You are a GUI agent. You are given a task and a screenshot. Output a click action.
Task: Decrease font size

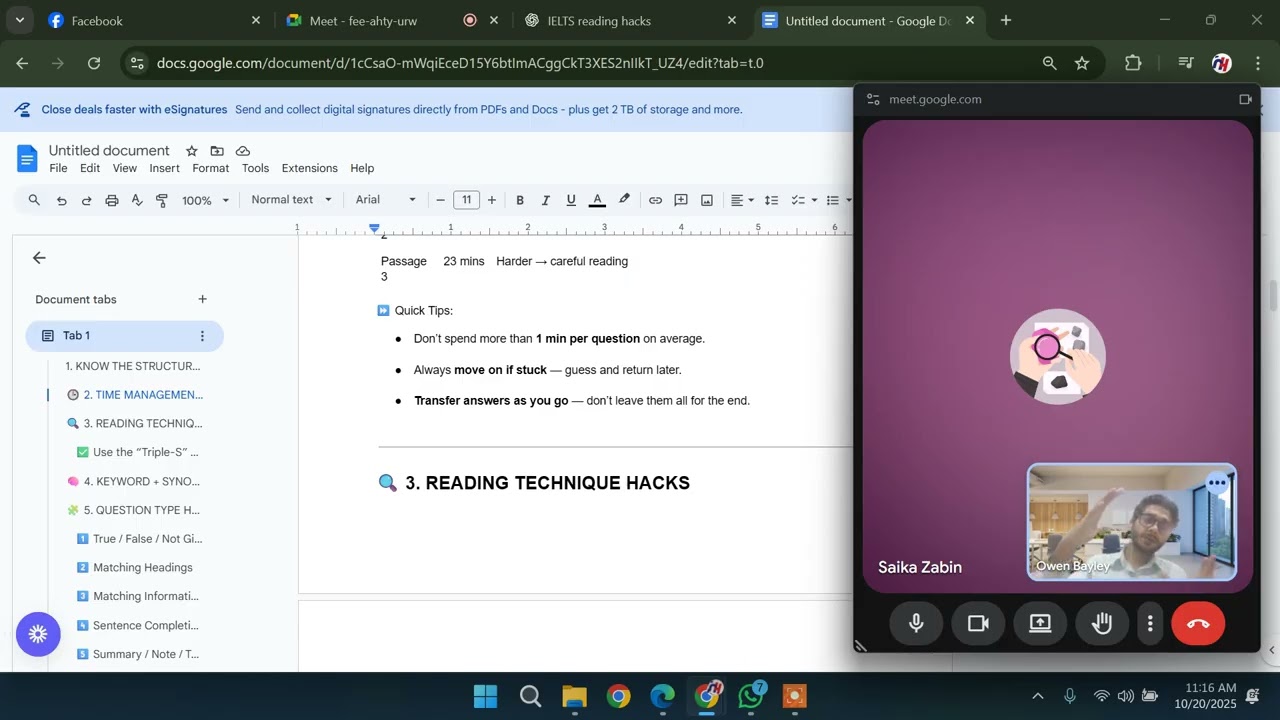[x=440, y=200]
